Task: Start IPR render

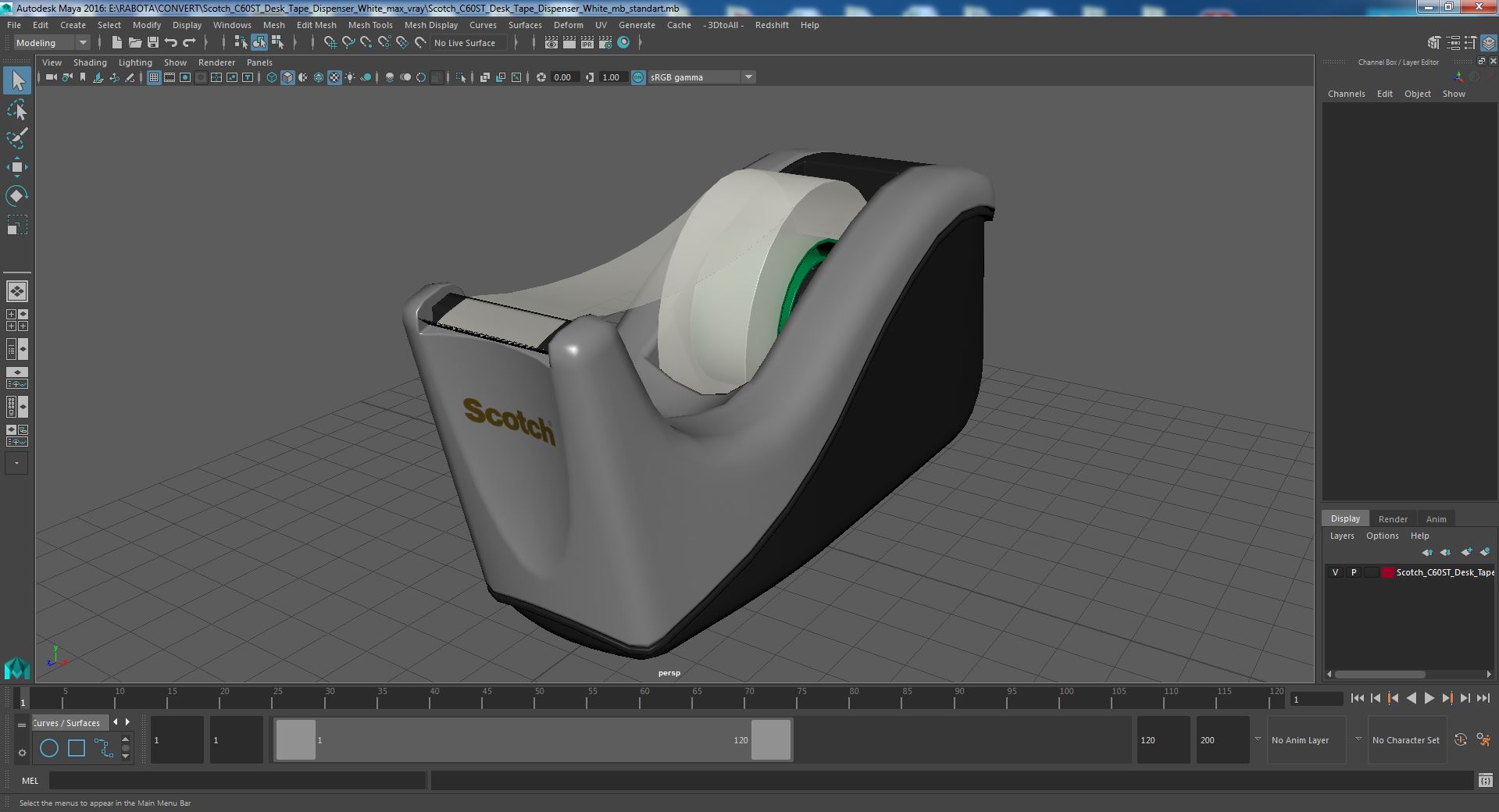Action: point(587,43)
